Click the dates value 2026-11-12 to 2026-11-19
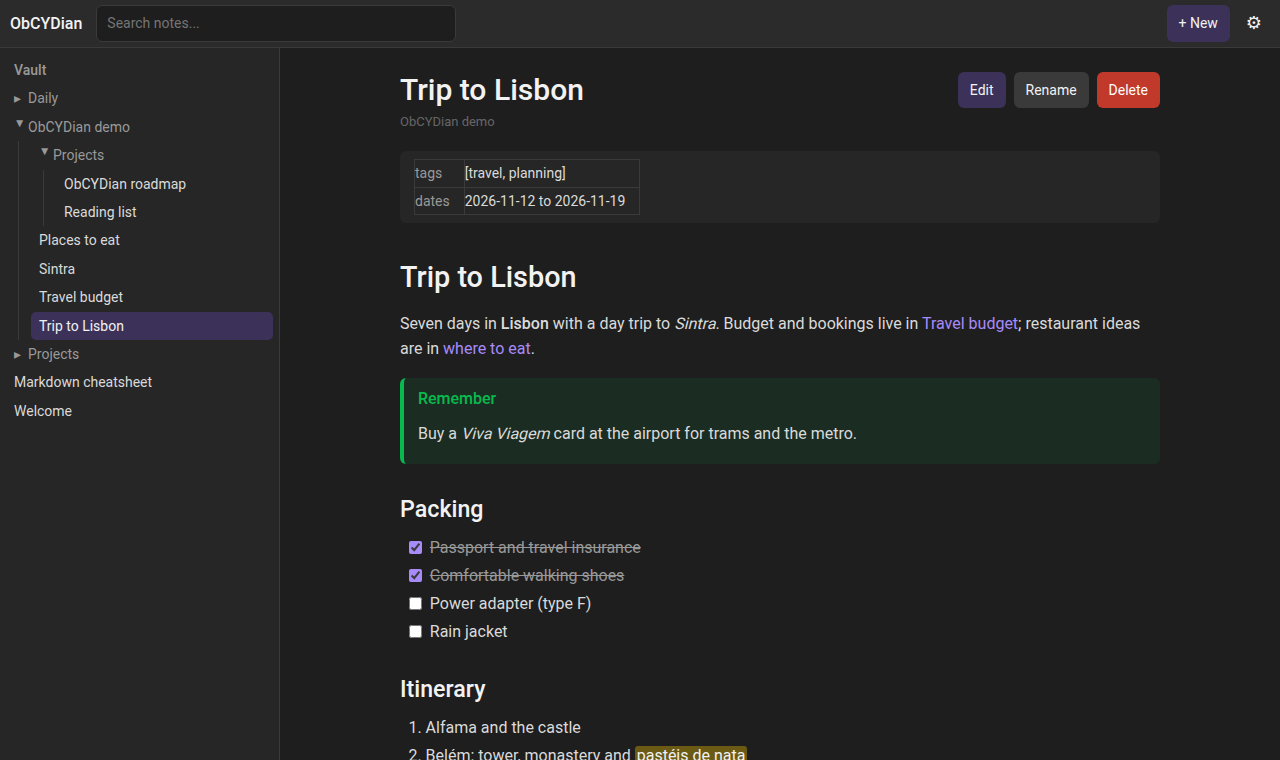Viewport: 1280px width, 760px height. [545, 201]
